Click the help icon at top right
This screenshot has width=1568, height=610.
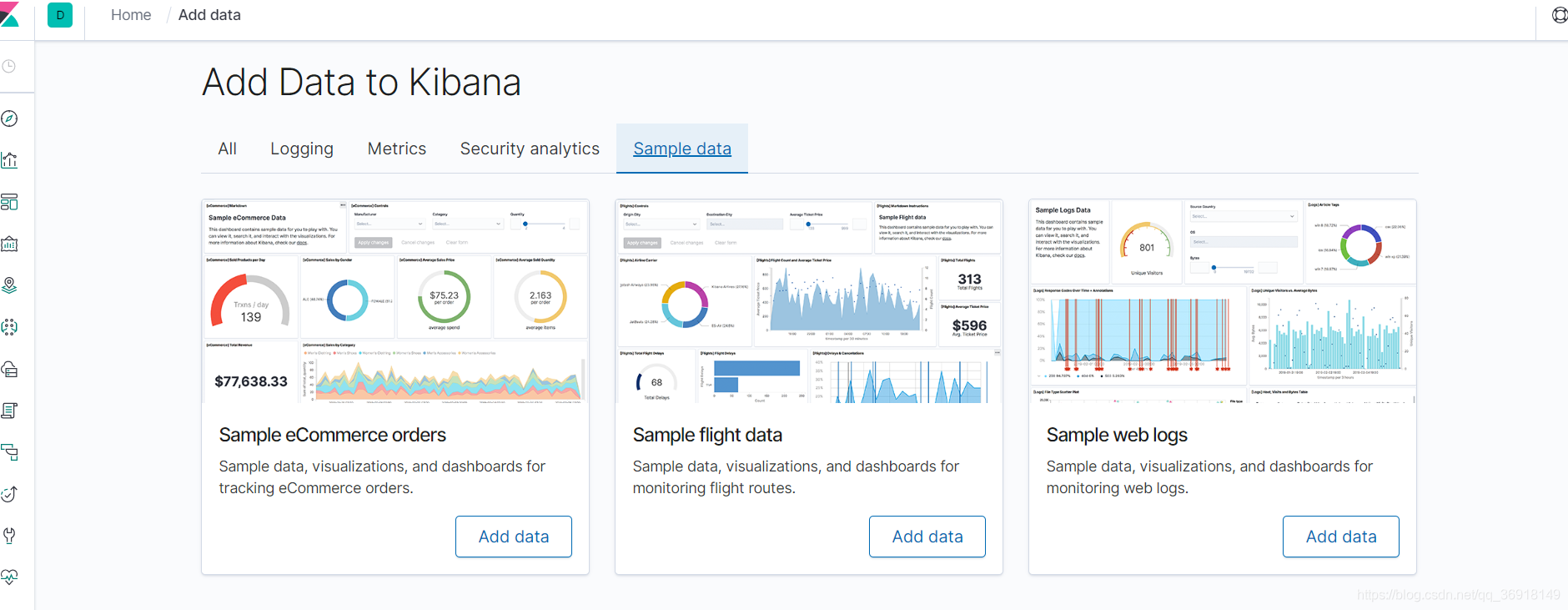pyautogui.click(x=1559, y=15)
